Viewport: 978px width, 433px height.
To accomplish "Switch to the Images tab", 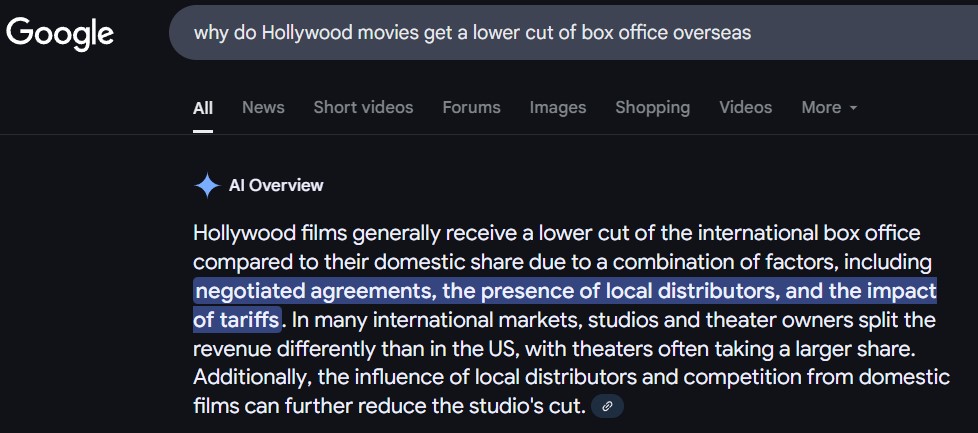I will (x=558, y=107).
